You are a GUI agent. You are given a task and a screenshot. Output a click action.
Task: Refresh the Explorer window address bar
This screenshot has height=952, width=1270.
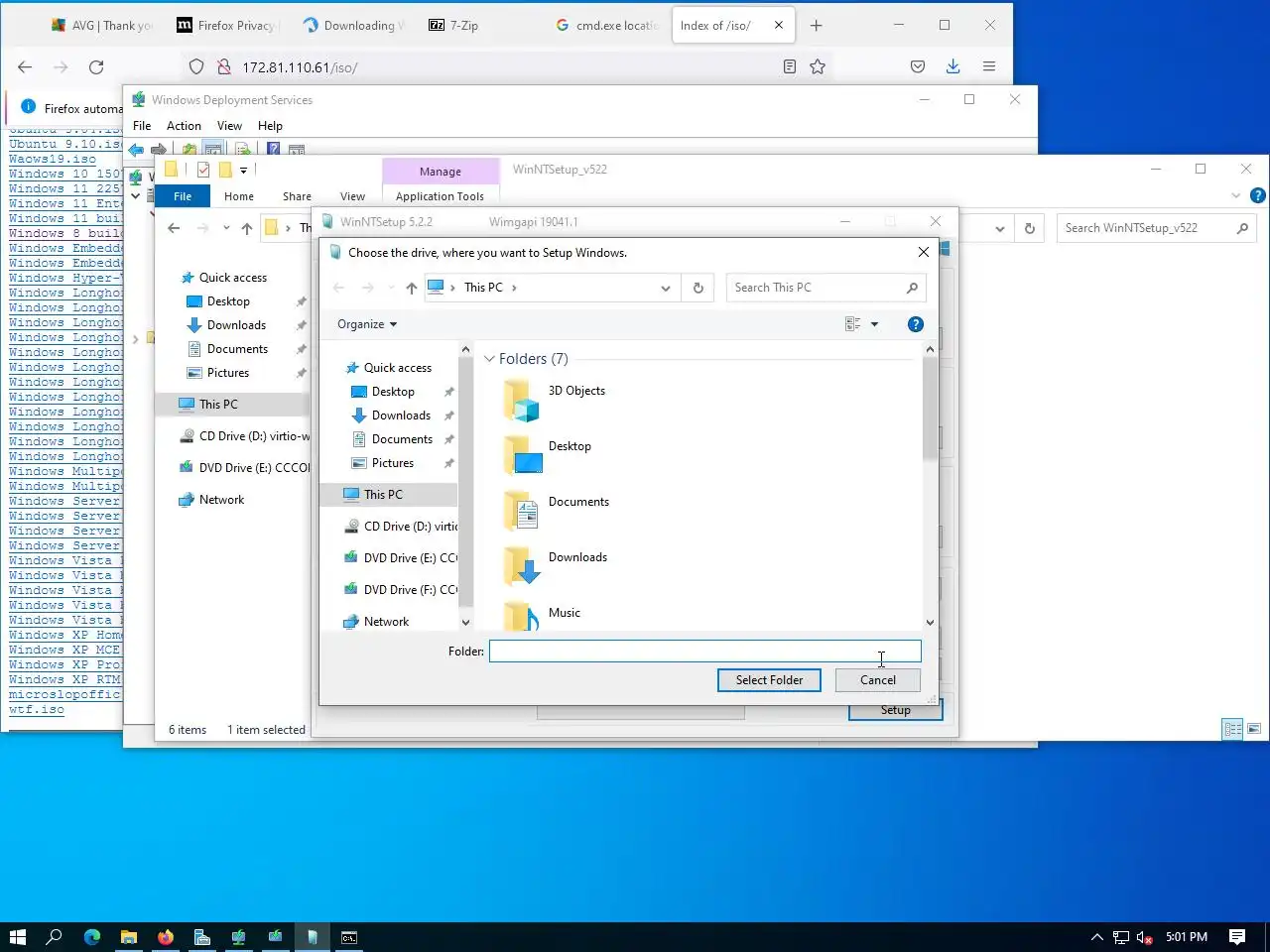click(1030, 228)
